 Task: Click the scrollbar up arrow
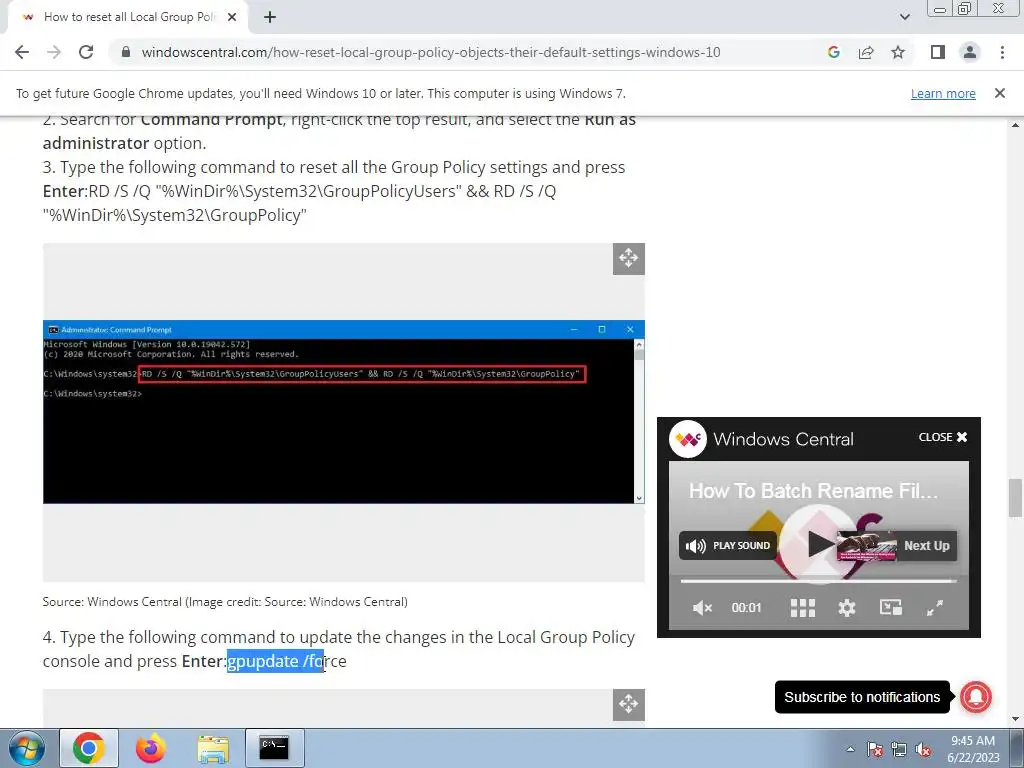1015,124
